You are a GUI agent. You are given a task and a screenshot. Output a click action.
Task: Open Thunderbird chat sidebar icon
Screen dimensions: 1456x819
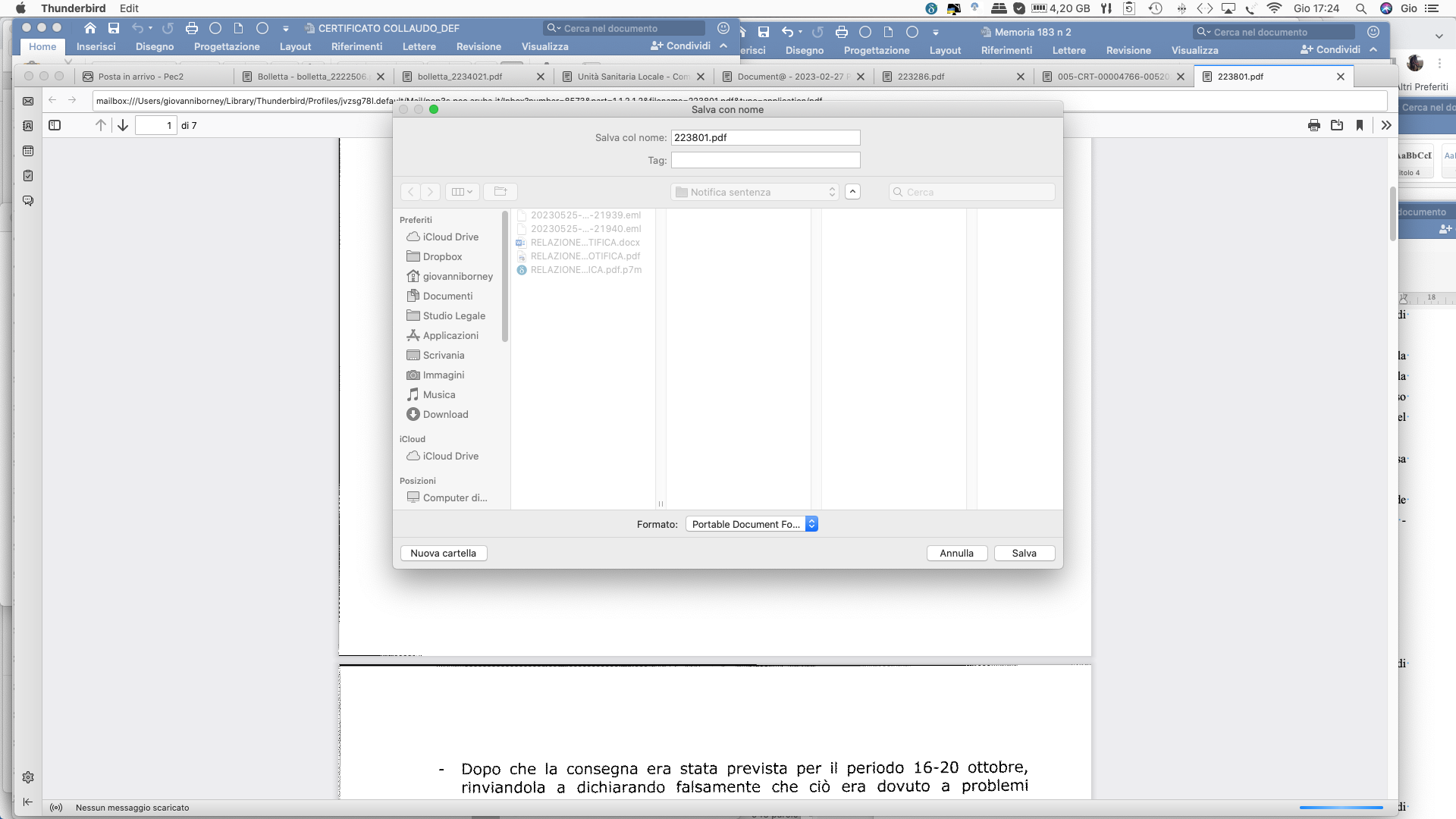click(x=28, y=201)
